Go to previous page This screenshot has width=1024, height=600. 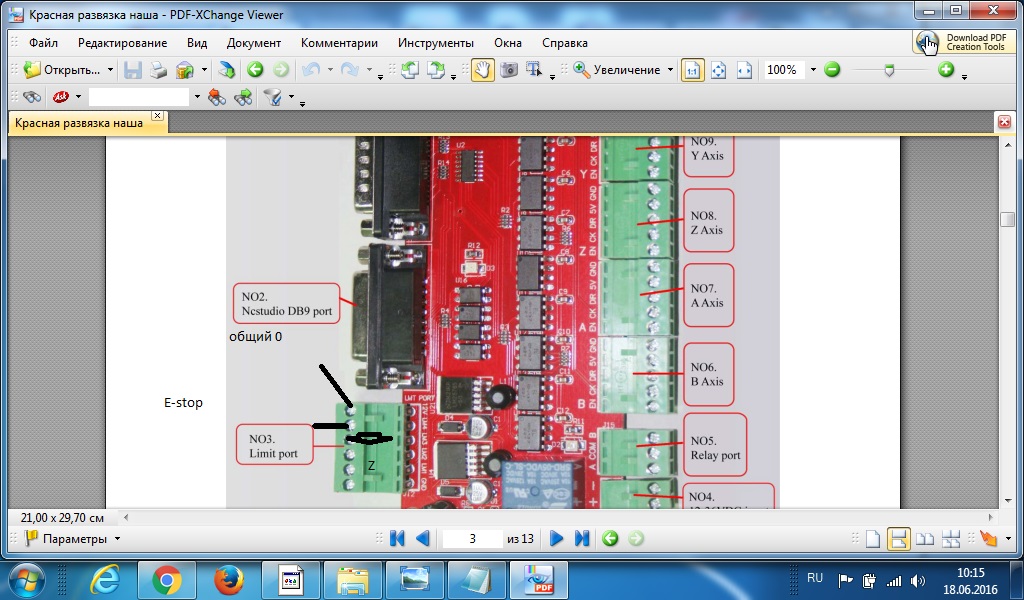pyautogui.click(x=423, y=539)
